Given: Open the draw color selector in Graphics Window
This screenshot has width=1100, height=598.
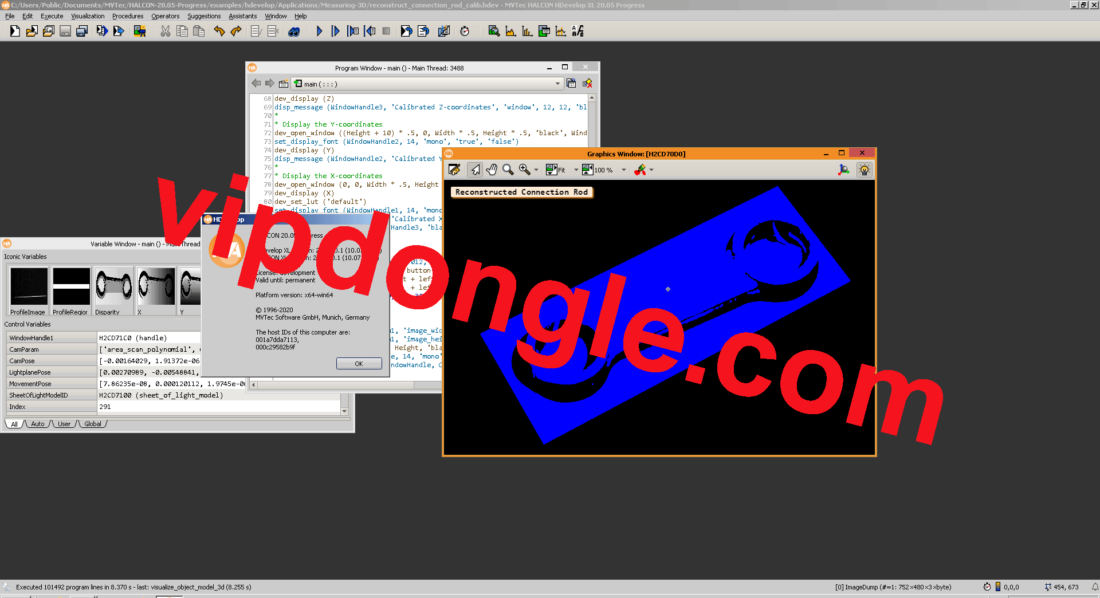Looking at the screenshot, I should pos(652,169).
